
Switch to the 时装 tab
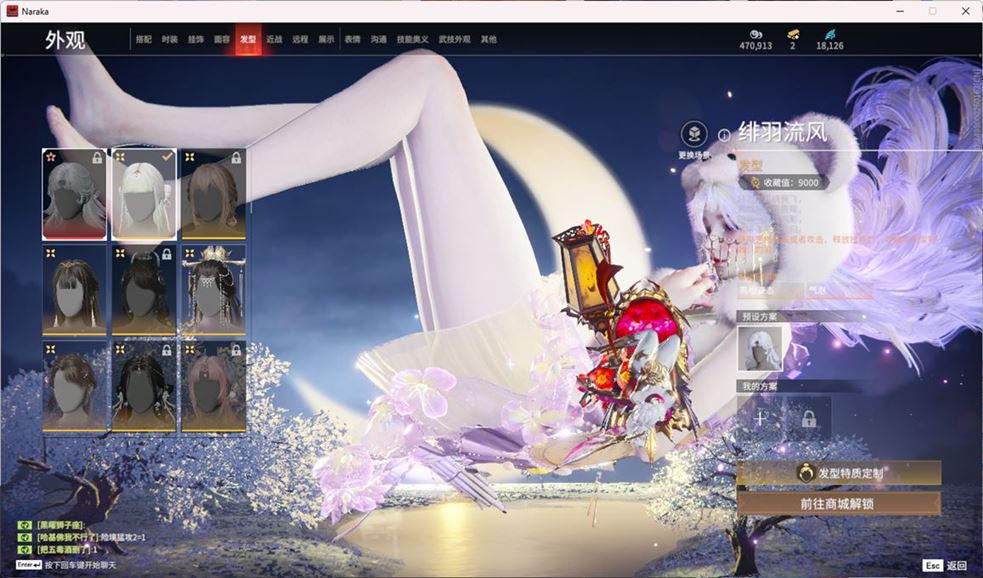pos(170,39)
